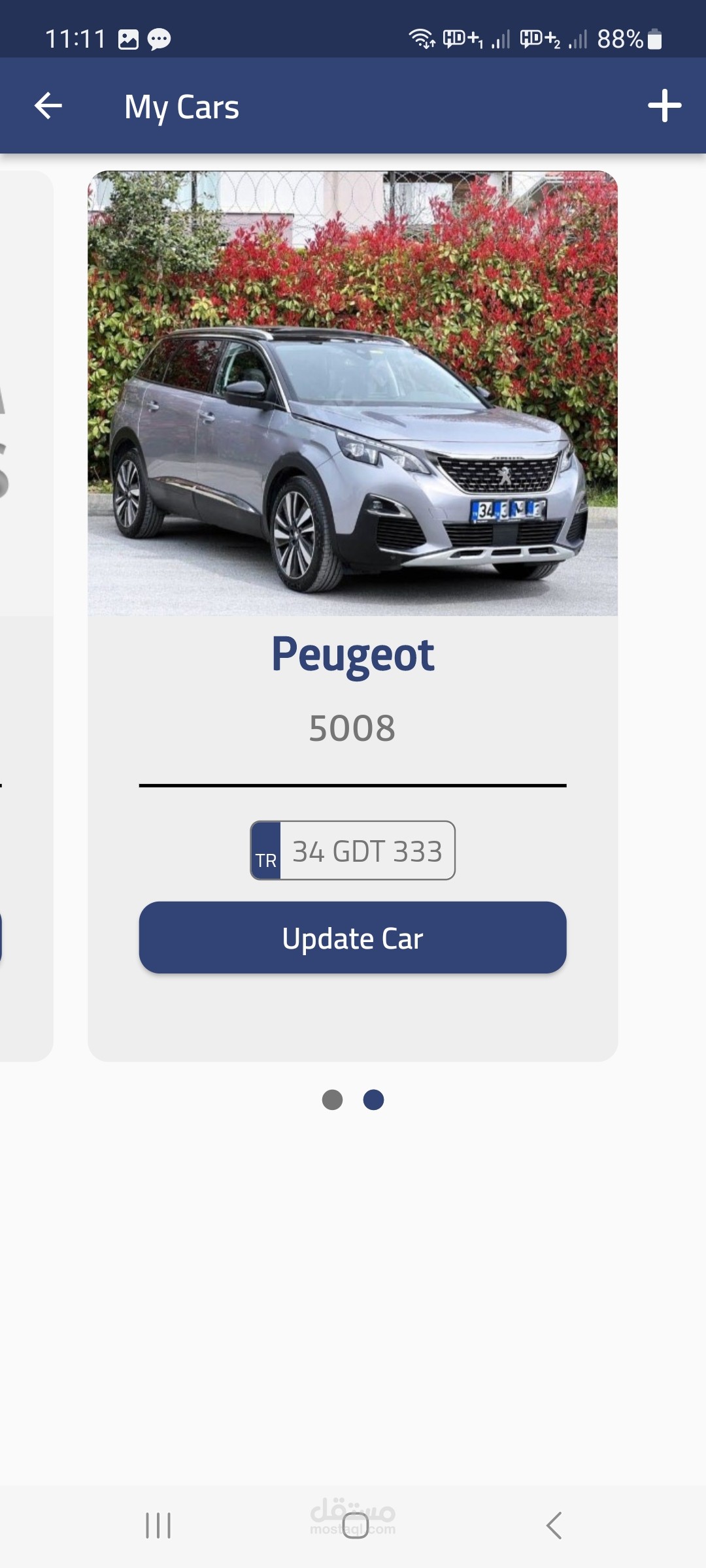Add a new car with plus icon
The image size is (706, 1568).
click(665, 106)
